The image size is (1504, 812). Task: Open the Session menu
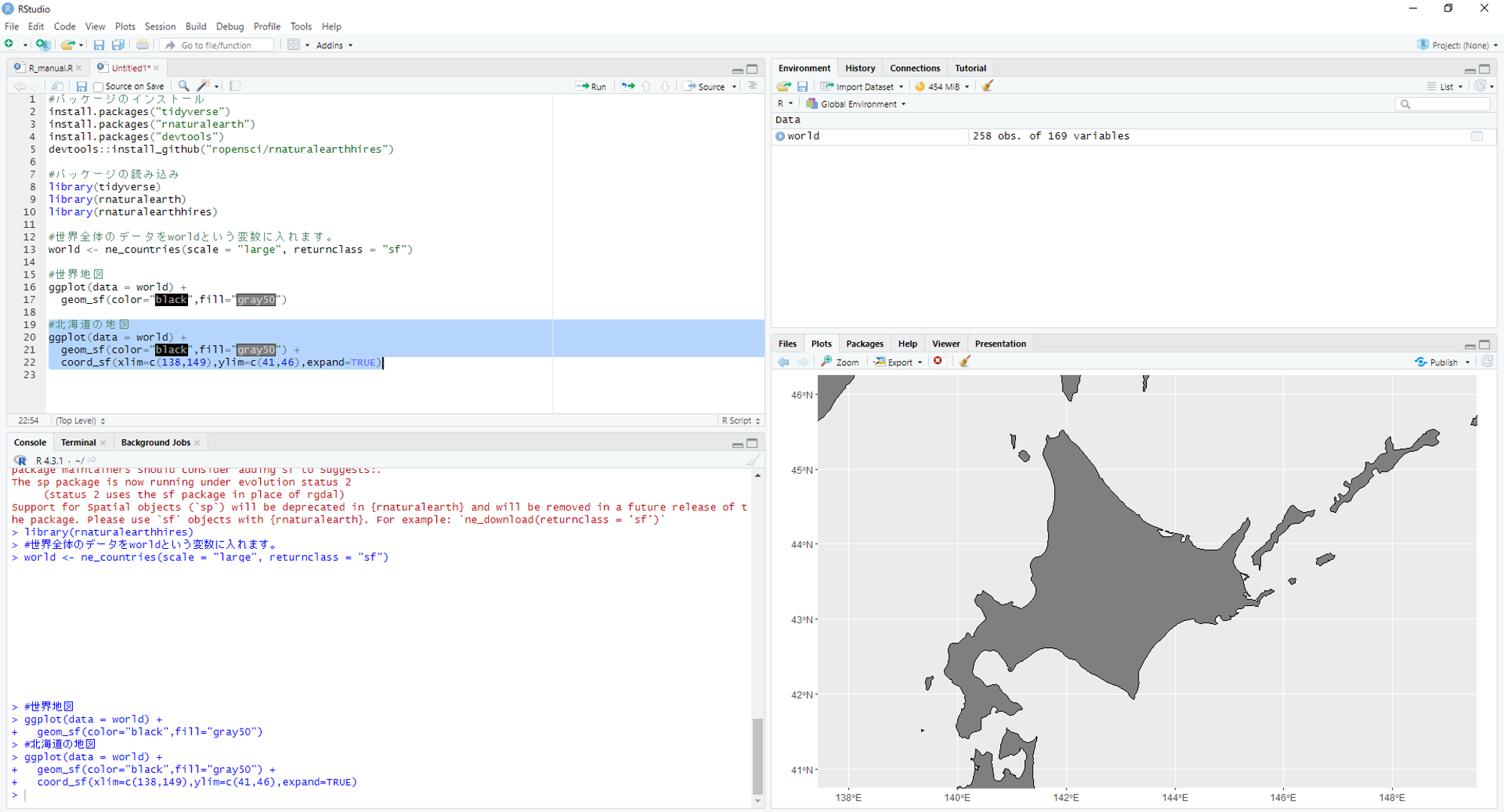[x=159, y=26]
